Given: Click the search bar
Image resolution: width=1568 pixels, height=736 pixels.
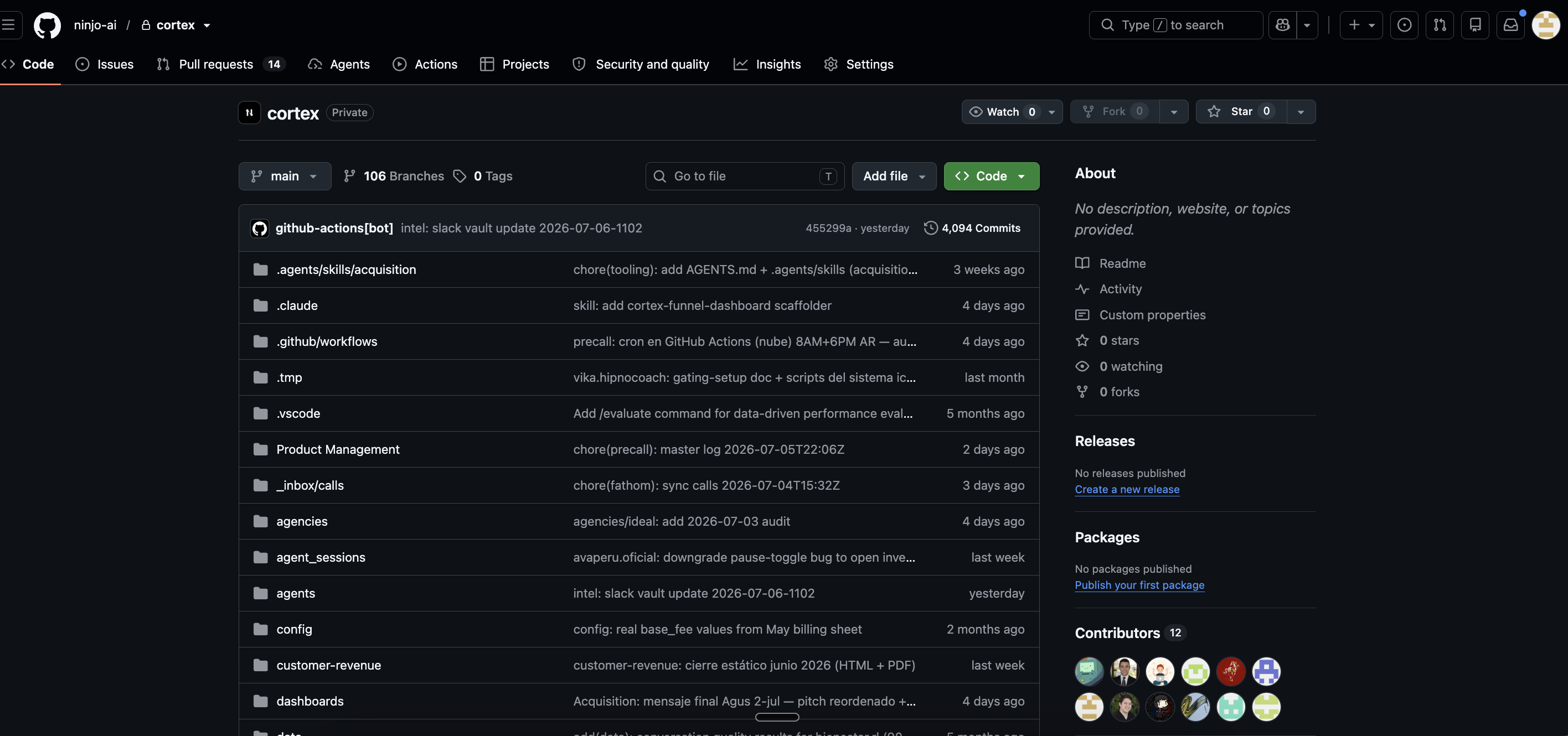Looking at the screenshot, I should (1175, 25).
